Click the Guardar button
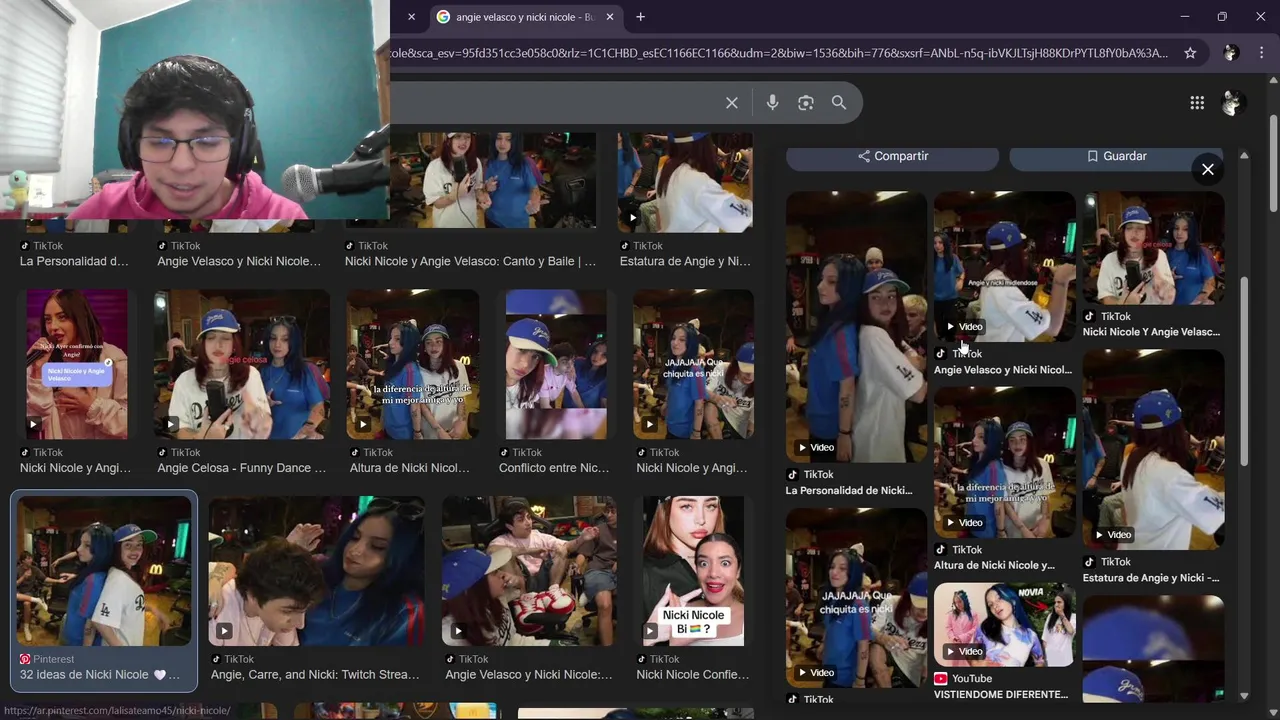 1116,156
